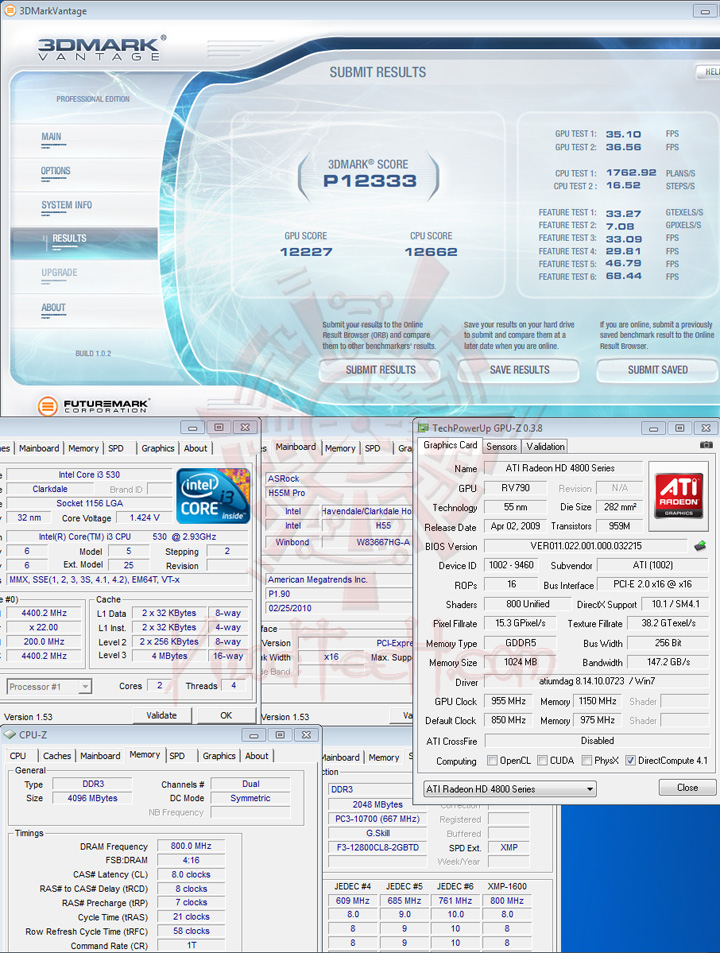Click the ATI Radeon logo in GPU-Z
The height and width of the screenshot is (953, 720).
(679, 495)
